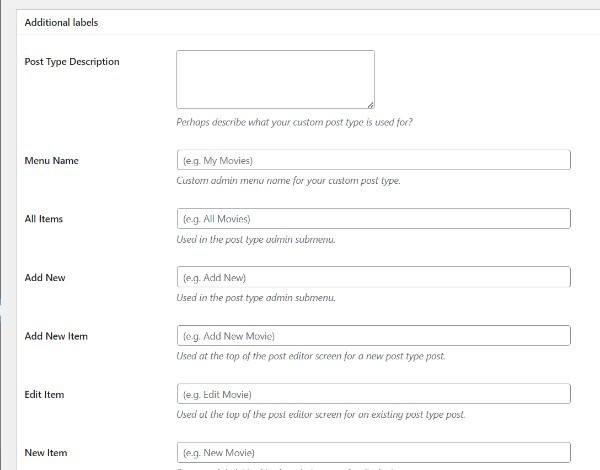Focus the All Items input field
The image size is (600, 470).
(x=374, y=219)
